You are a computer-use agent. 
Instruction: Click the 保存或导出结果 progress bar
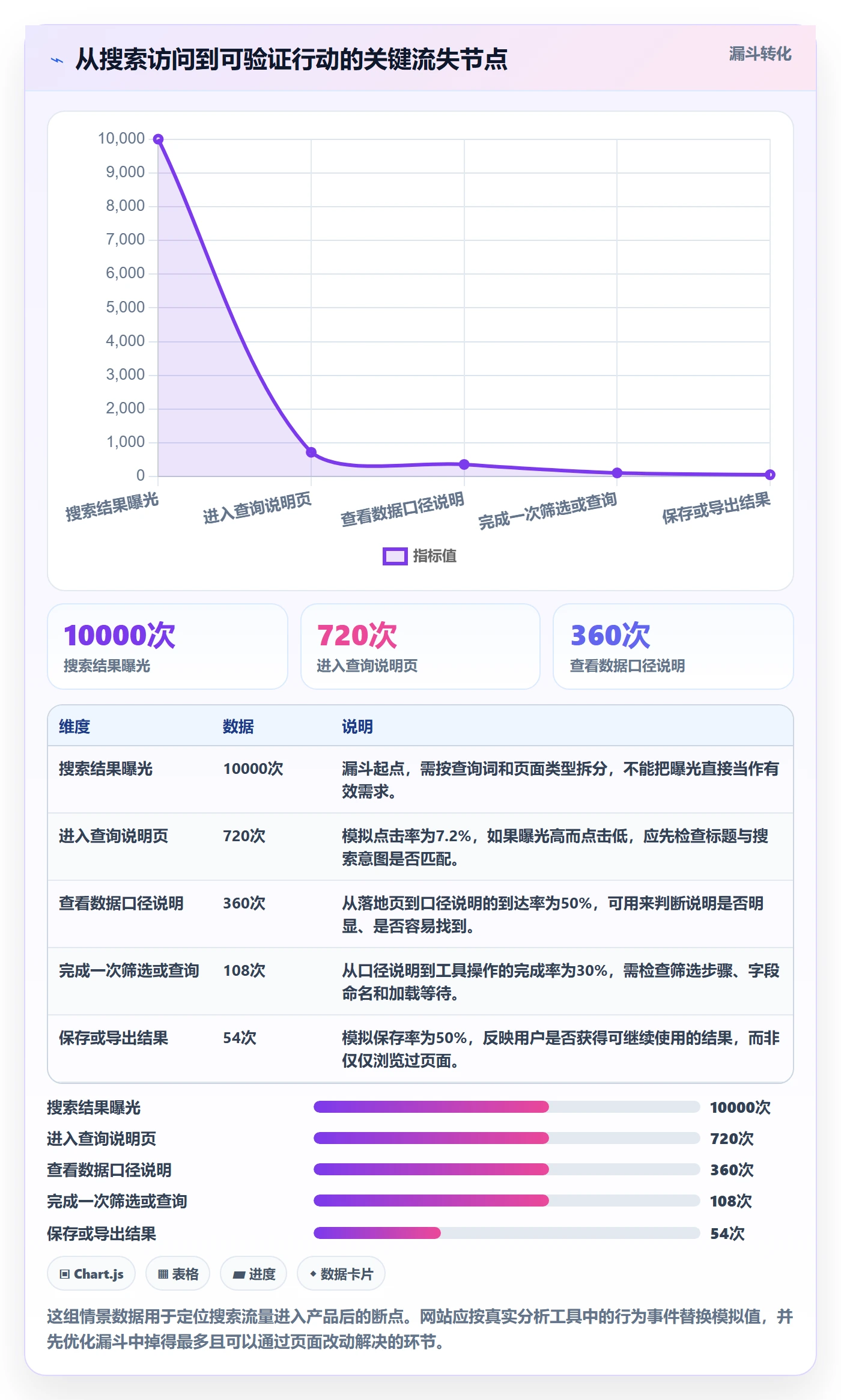(507, 1233)
